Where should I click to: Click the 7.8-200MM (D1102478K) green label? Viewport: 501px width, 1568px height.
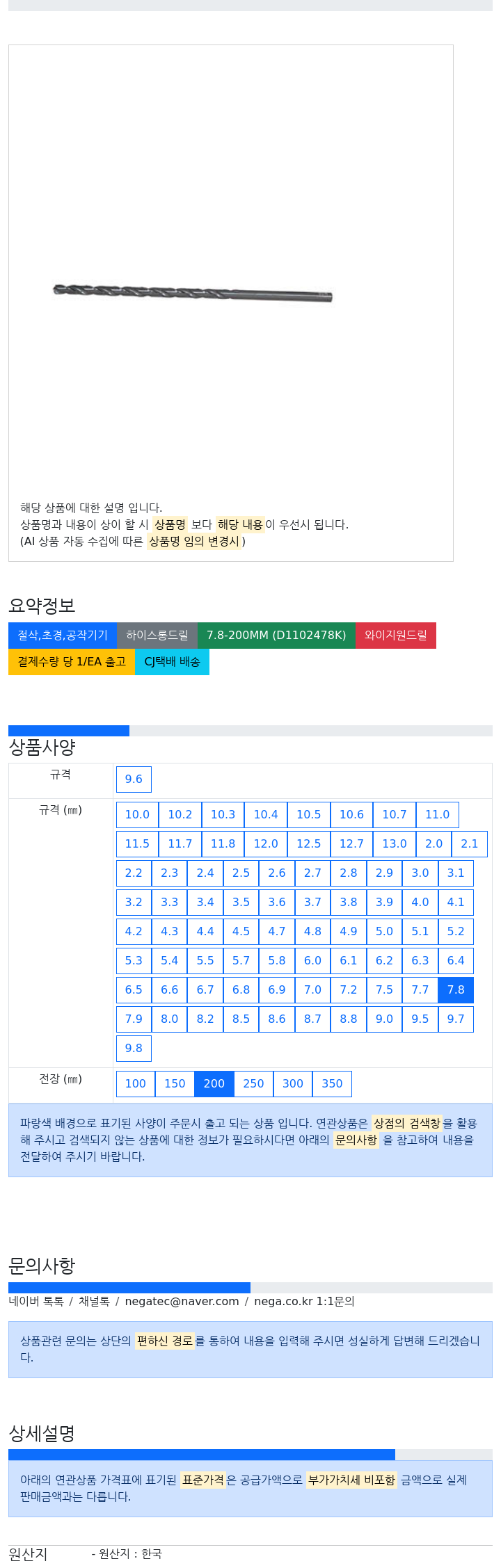point(276,635)
